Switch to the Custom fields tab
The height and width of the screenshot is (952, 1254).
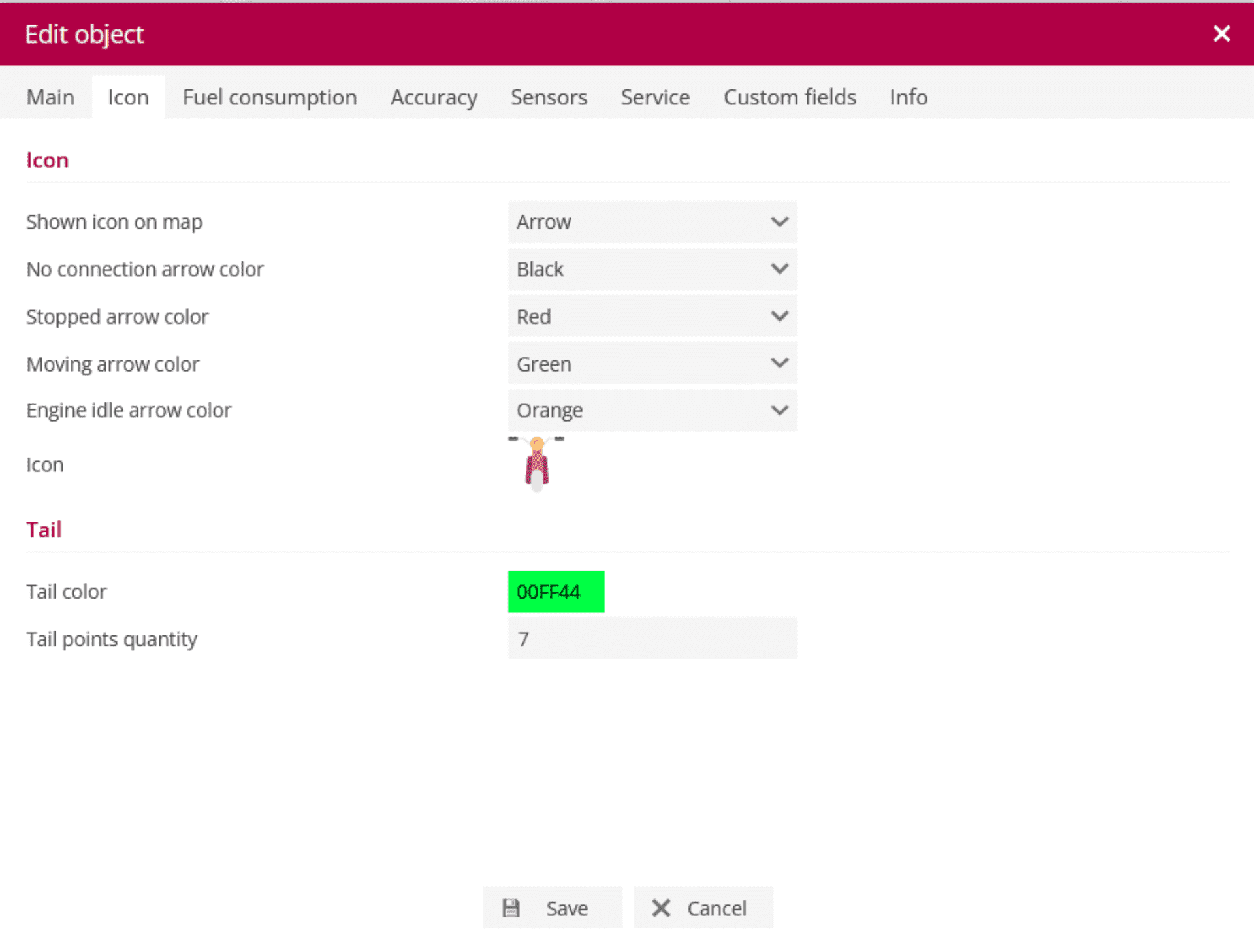click(790, 97)
